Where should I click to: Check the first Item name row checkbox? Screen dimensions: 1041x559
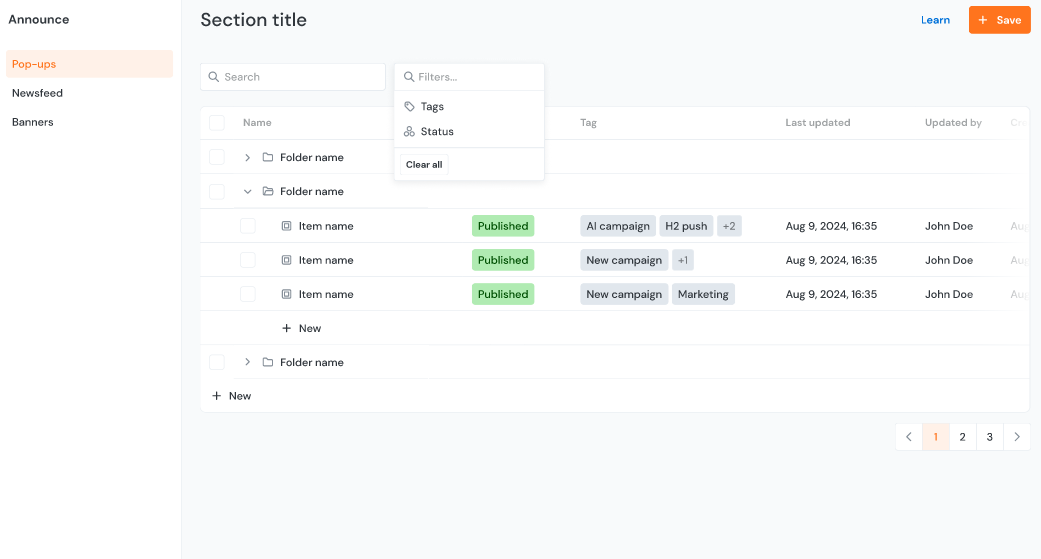pyautogui.click(x=248, y=226)
